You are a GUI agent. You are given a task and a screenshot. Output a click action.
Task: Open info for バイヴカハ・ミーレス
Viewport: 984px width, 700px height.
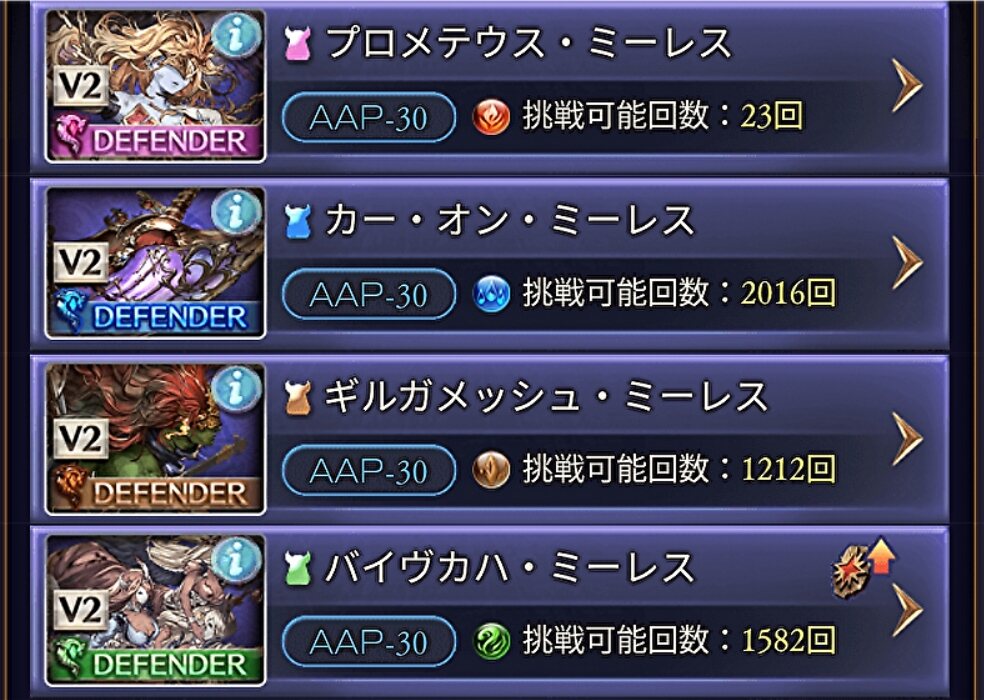[x=236, y=559]
